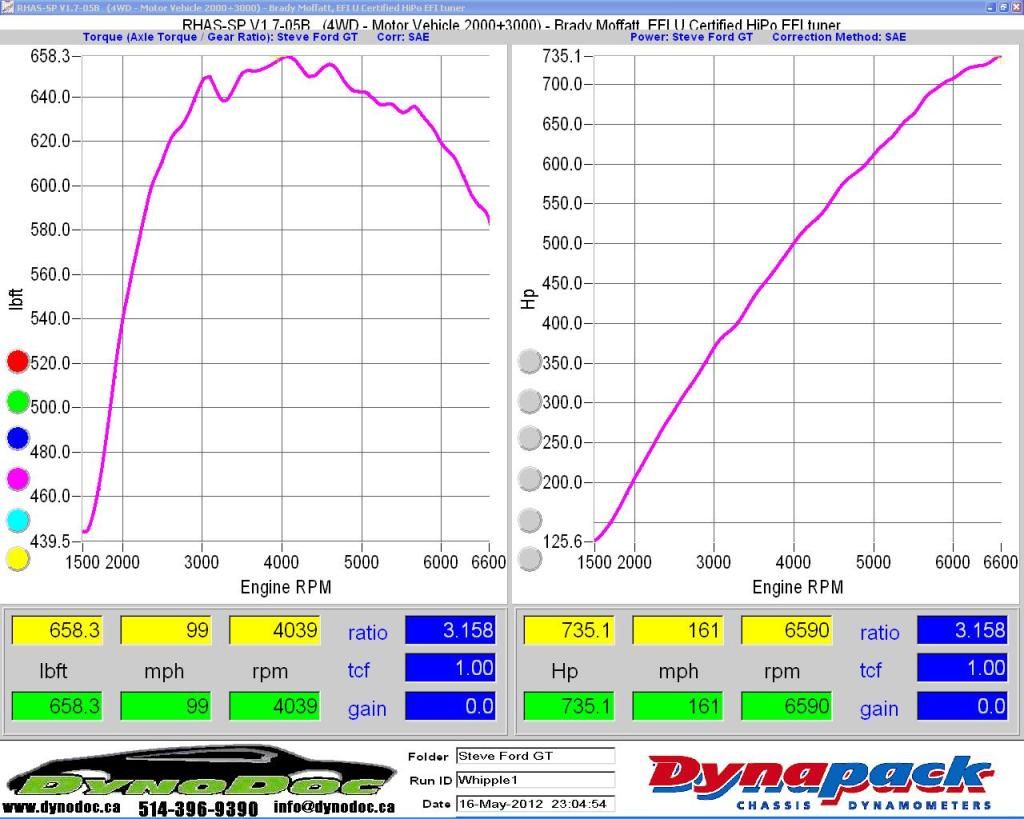
Task: Click the green 161 mph value
Action: pos(678,706)
